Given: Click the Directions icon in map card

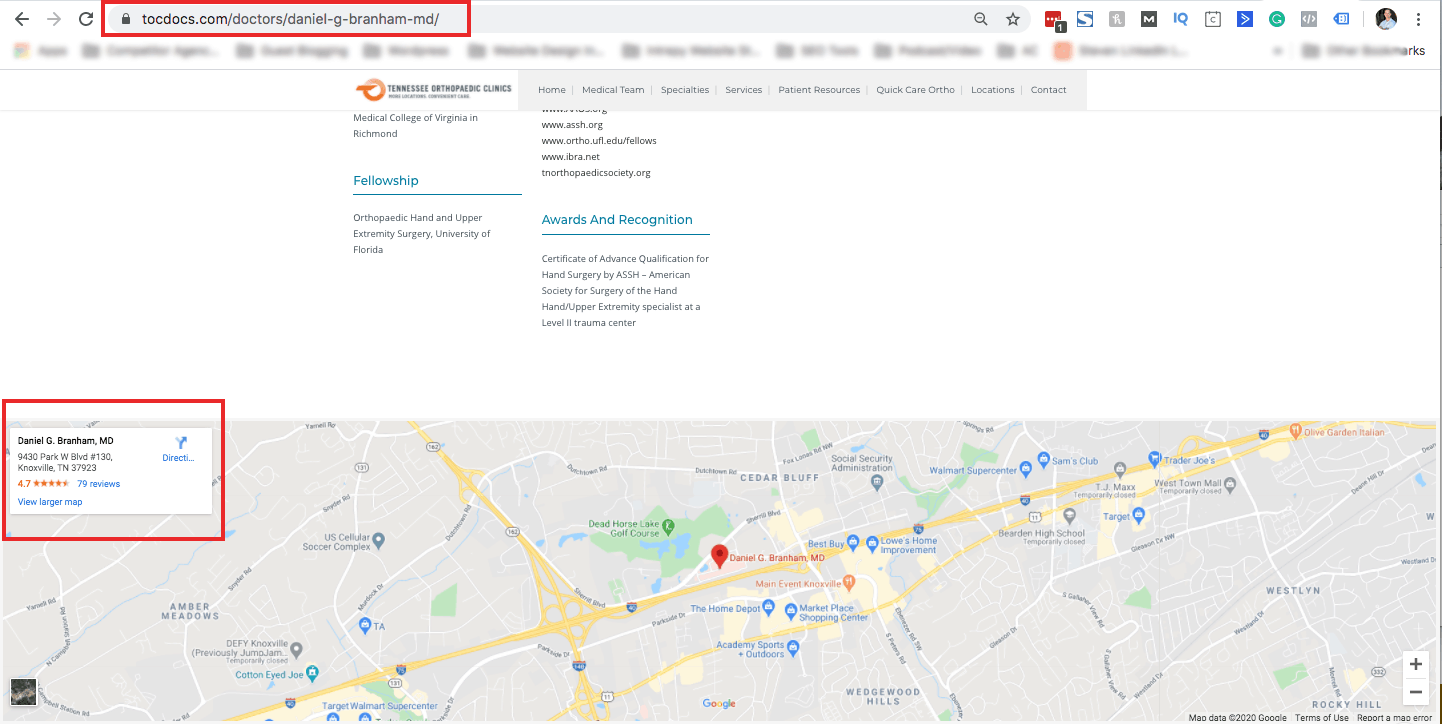Looking at the screenshot, I should [x=181, y=442].
